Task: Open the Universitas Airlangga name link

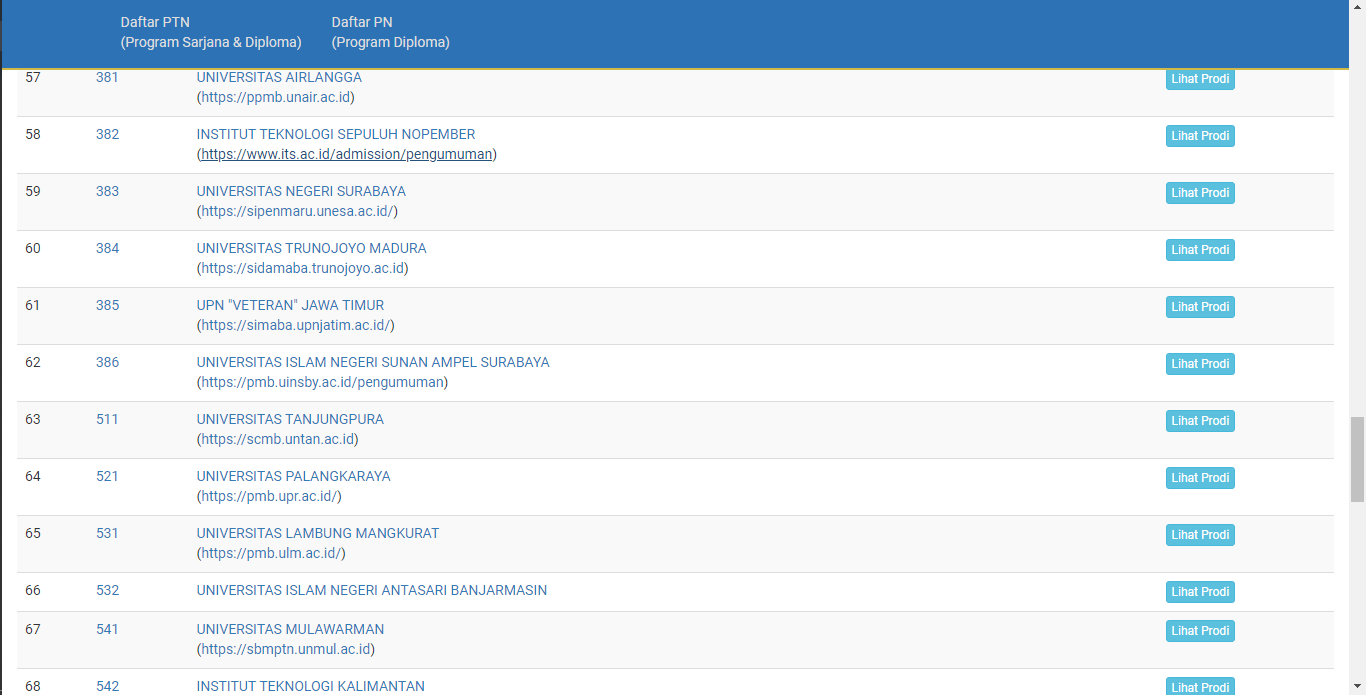Action: pyautogui.click(x=279, y=77)
